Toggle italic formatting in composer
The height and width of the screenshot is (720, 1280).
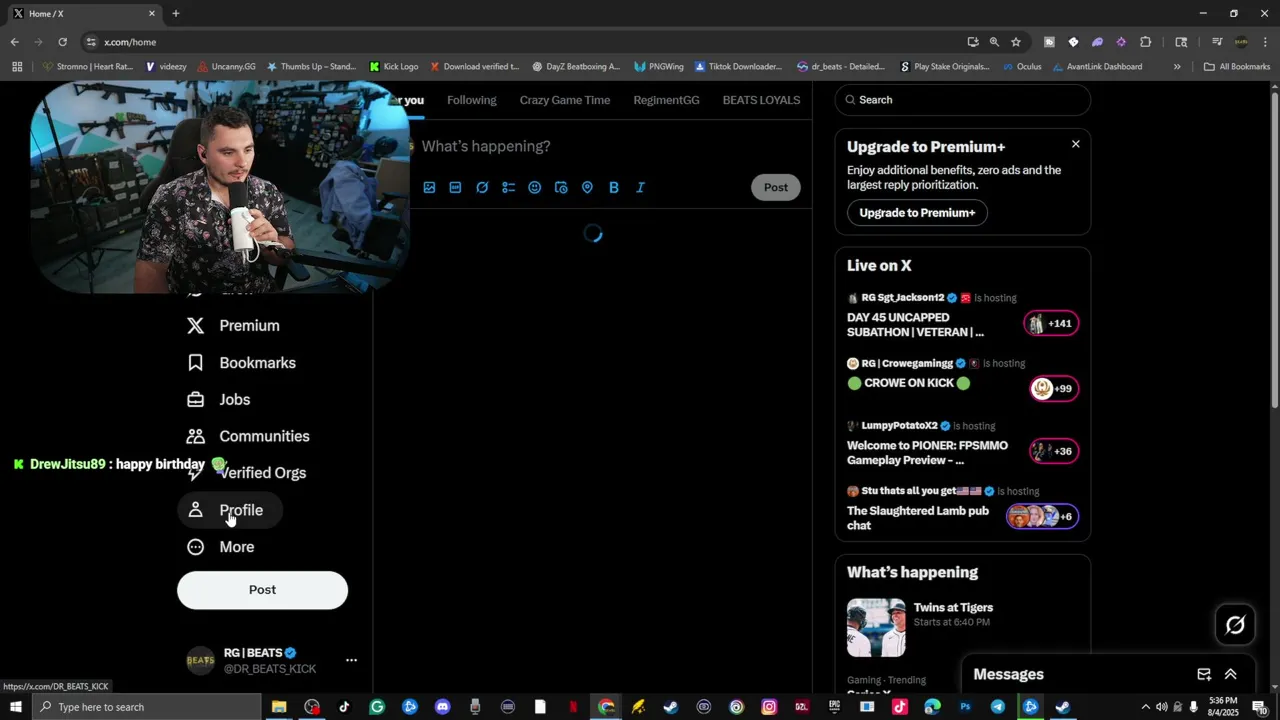pyautogui.click(x=640, y=187)
